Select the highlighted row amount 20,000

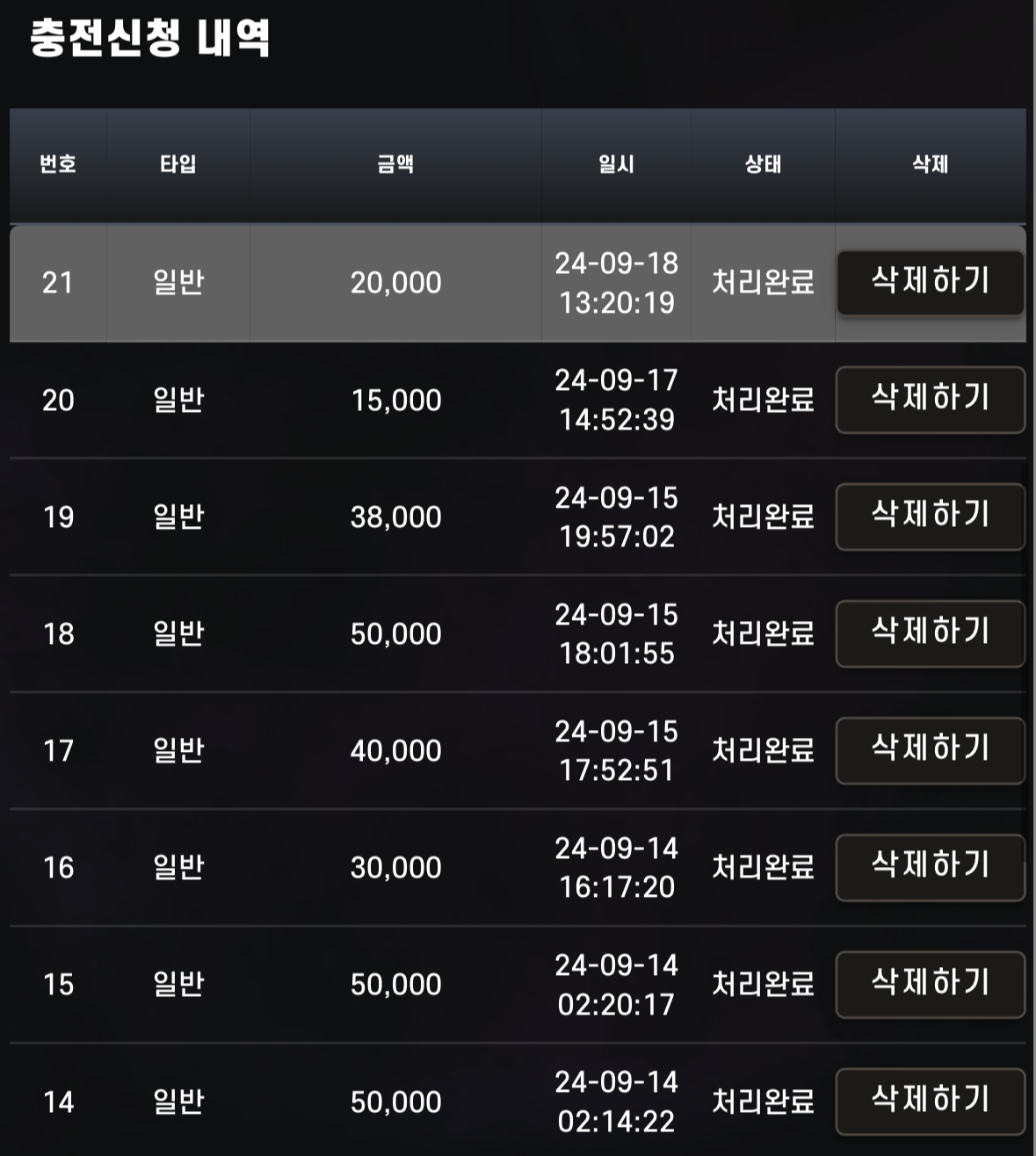[395, 283]
